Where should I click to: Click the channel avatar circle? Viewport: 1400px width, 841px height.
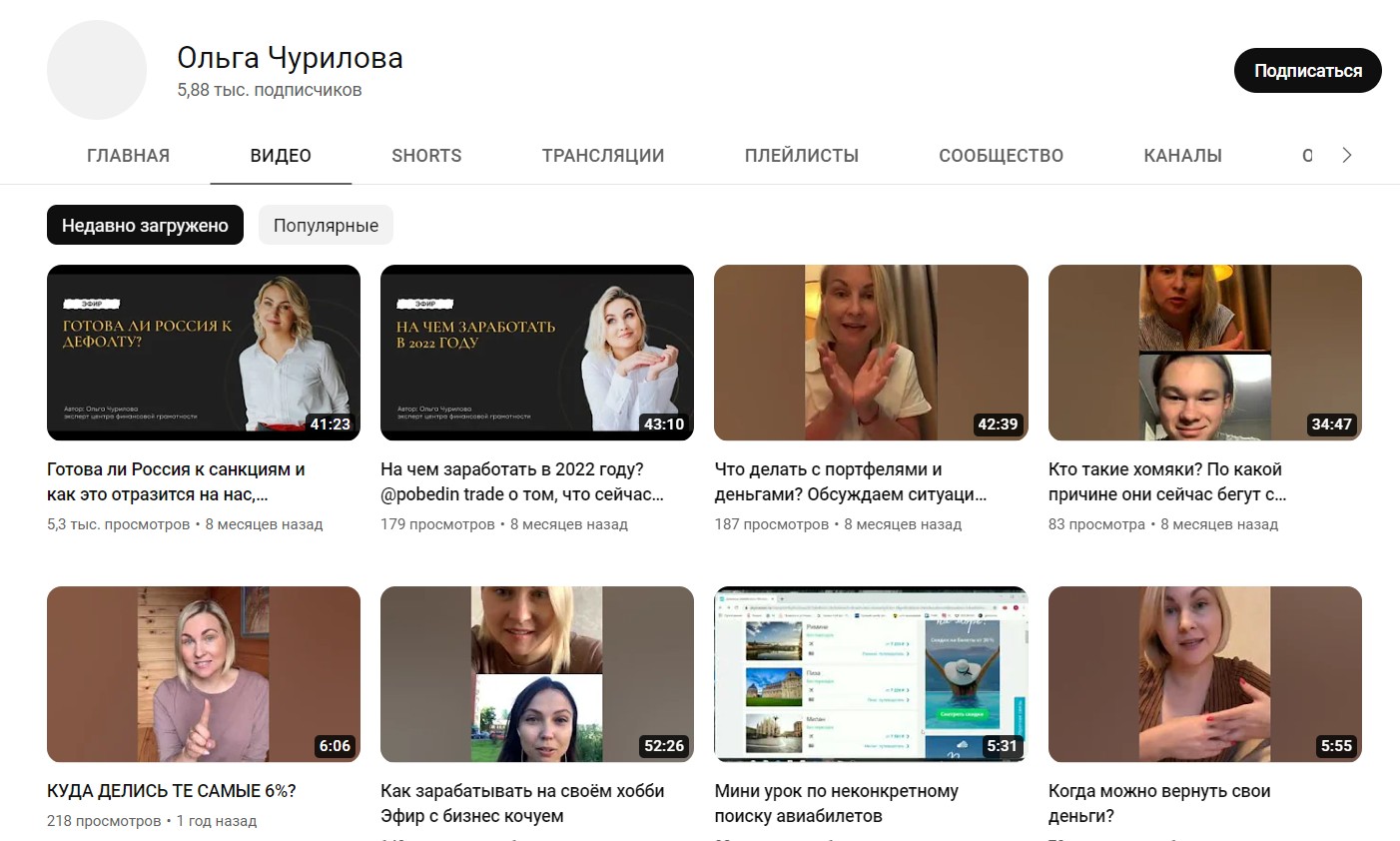[x=97, y=70]
